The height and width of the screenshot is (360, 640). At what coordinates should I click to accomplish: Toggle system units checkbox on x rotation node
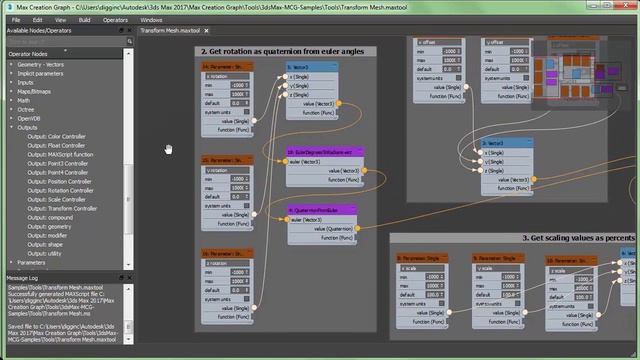pos(247,112)
